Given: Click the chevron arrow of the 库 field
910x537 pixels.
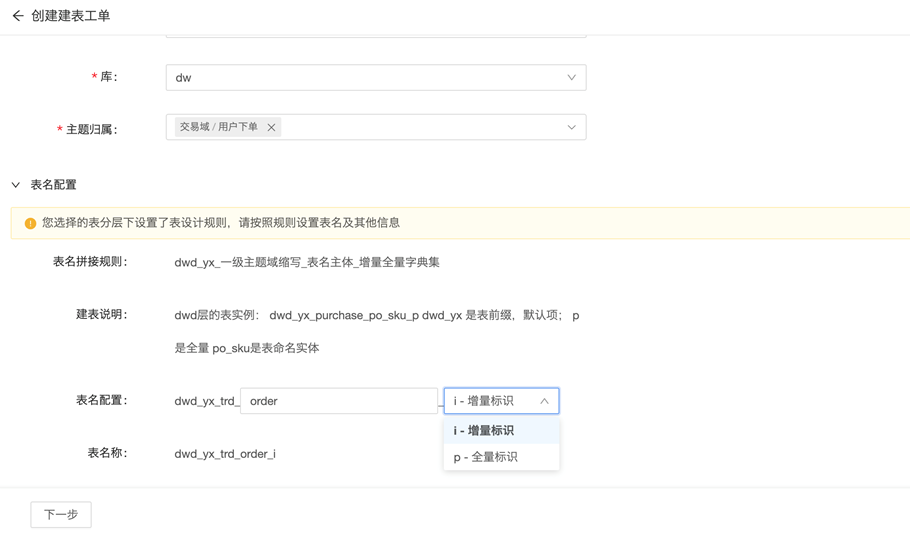Looking at the screenshot, I should [x=571, y=78].
